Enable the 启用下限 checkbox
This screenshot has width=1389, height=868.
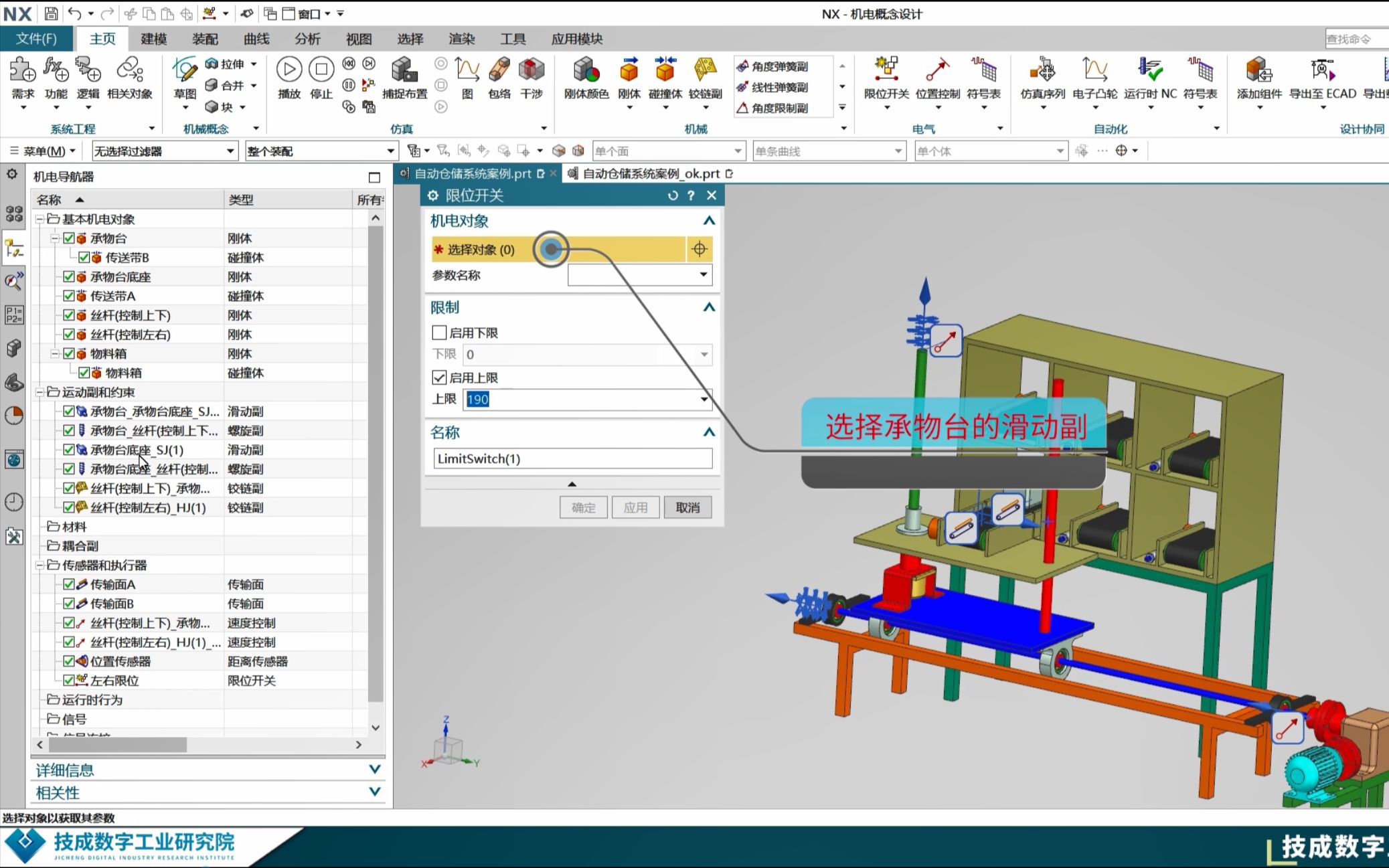coord(439,333)
